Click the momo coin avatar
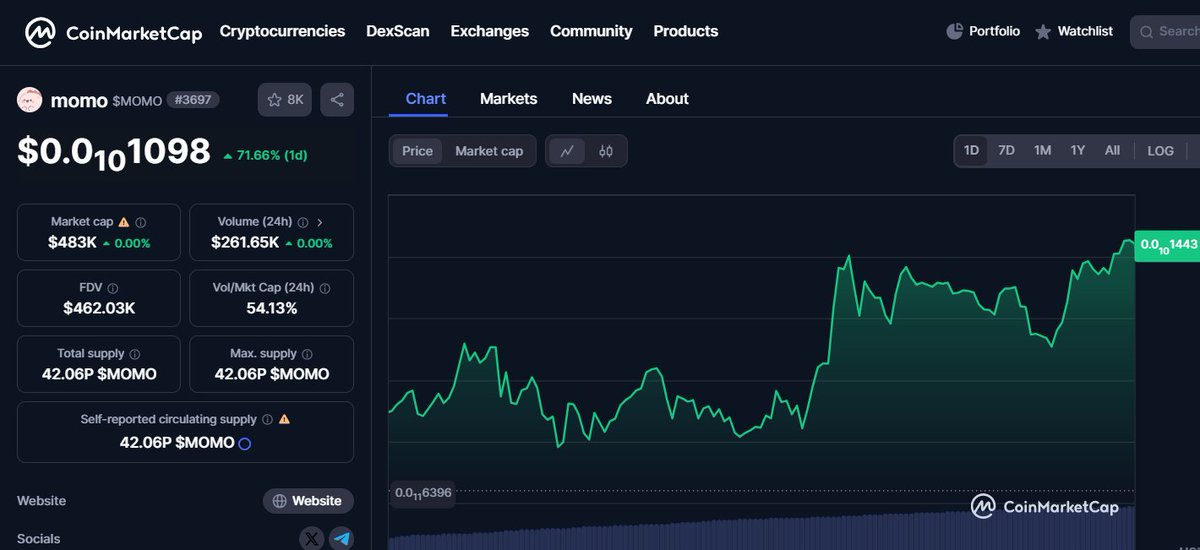This screenshot has width=1200, height=550. (x=30, y=100)
